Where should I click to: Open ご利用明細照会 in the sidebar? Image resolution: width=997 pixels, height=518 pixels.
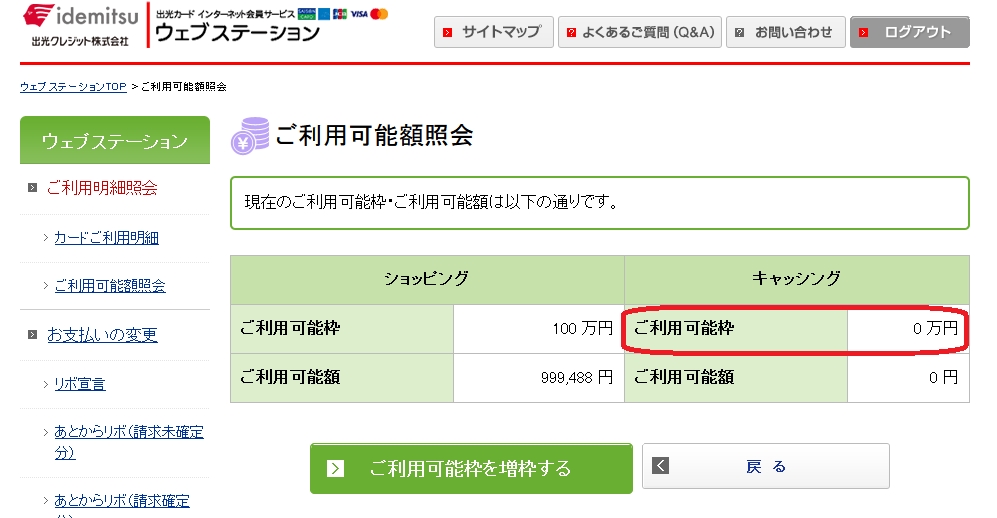coord(102,187)
